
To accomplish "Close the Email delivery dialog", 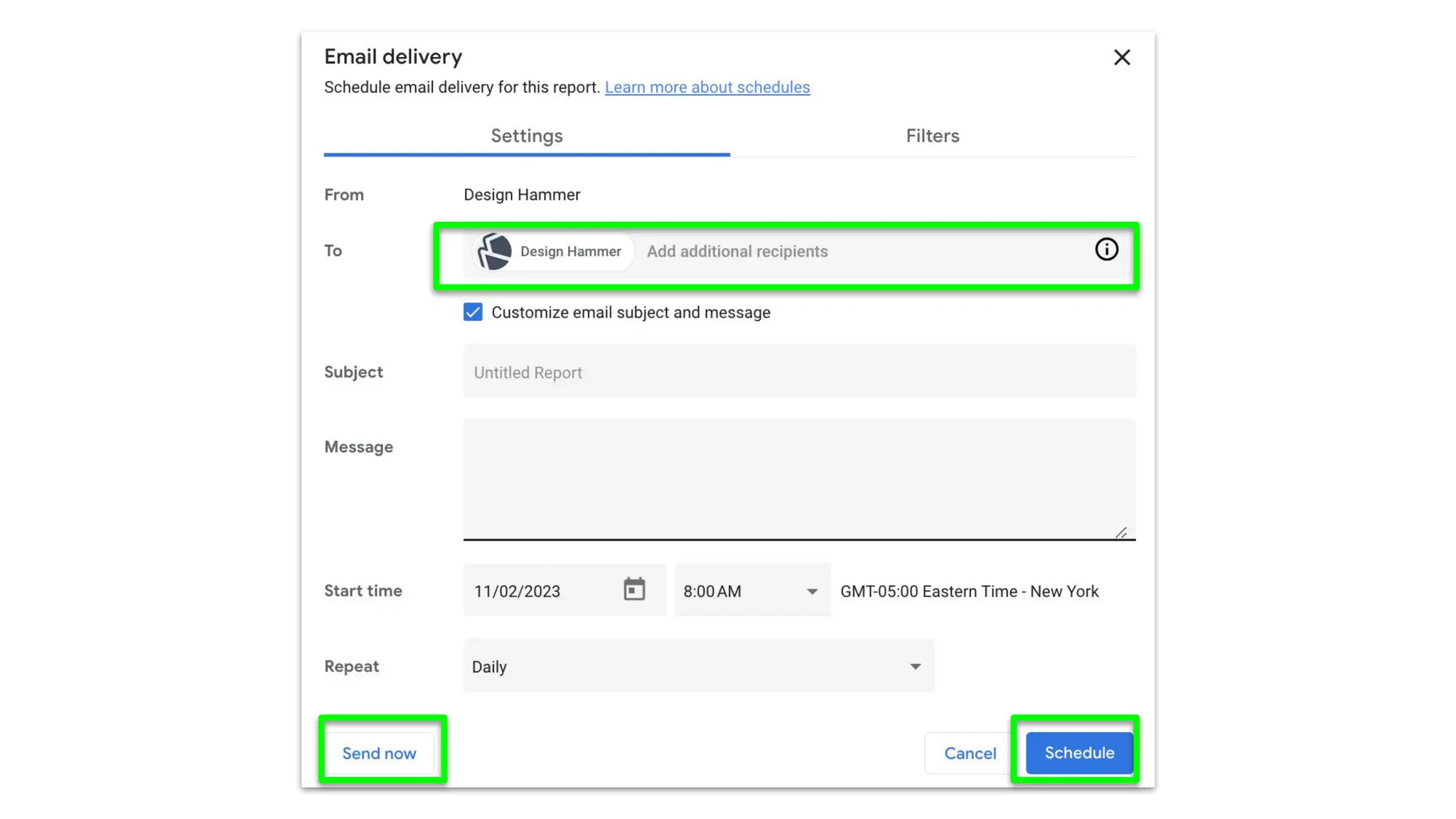I will 1121,58.
